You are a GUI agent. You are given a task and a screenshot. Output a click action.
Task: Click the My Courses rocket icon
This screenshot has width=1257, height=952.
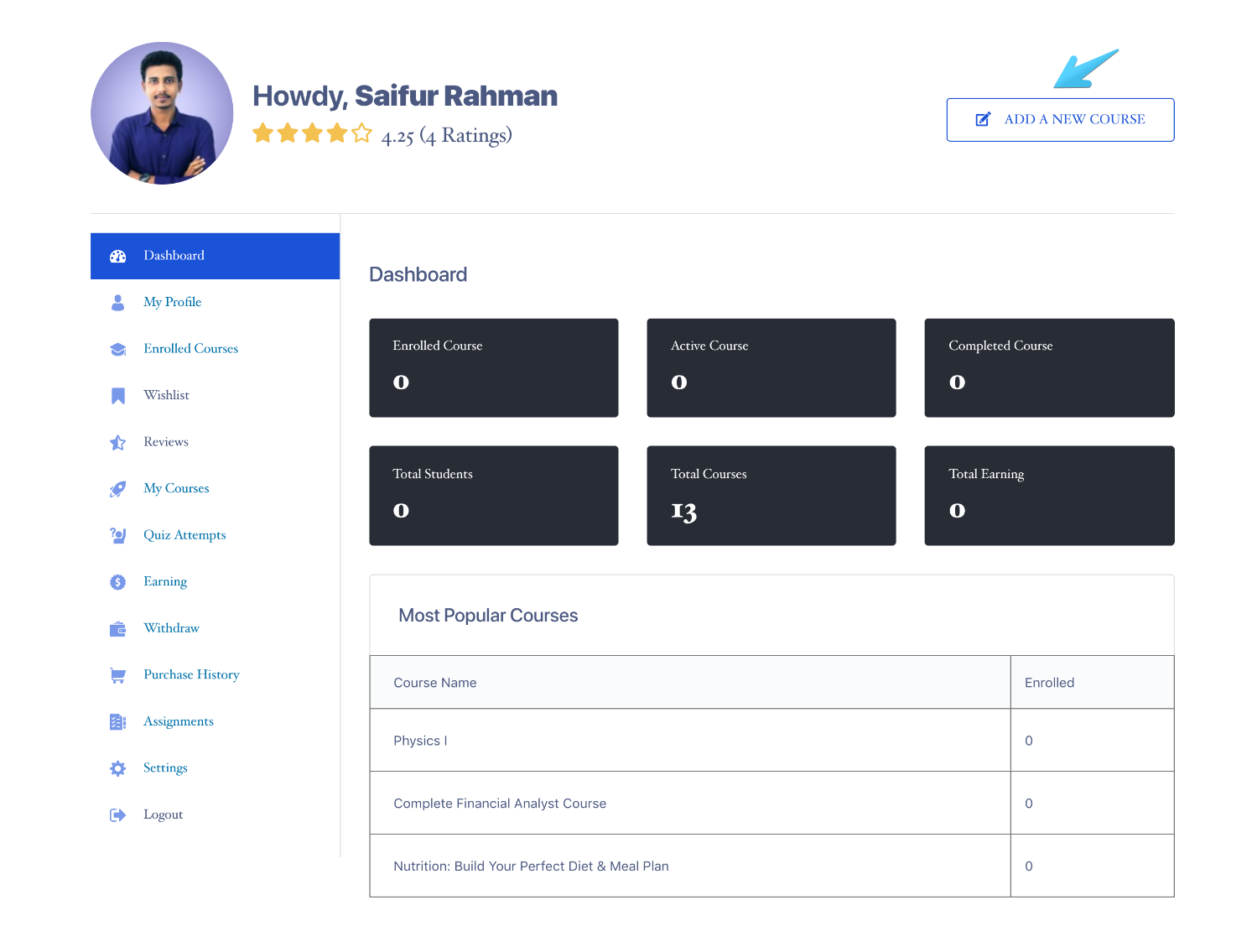tap(118, 489)
